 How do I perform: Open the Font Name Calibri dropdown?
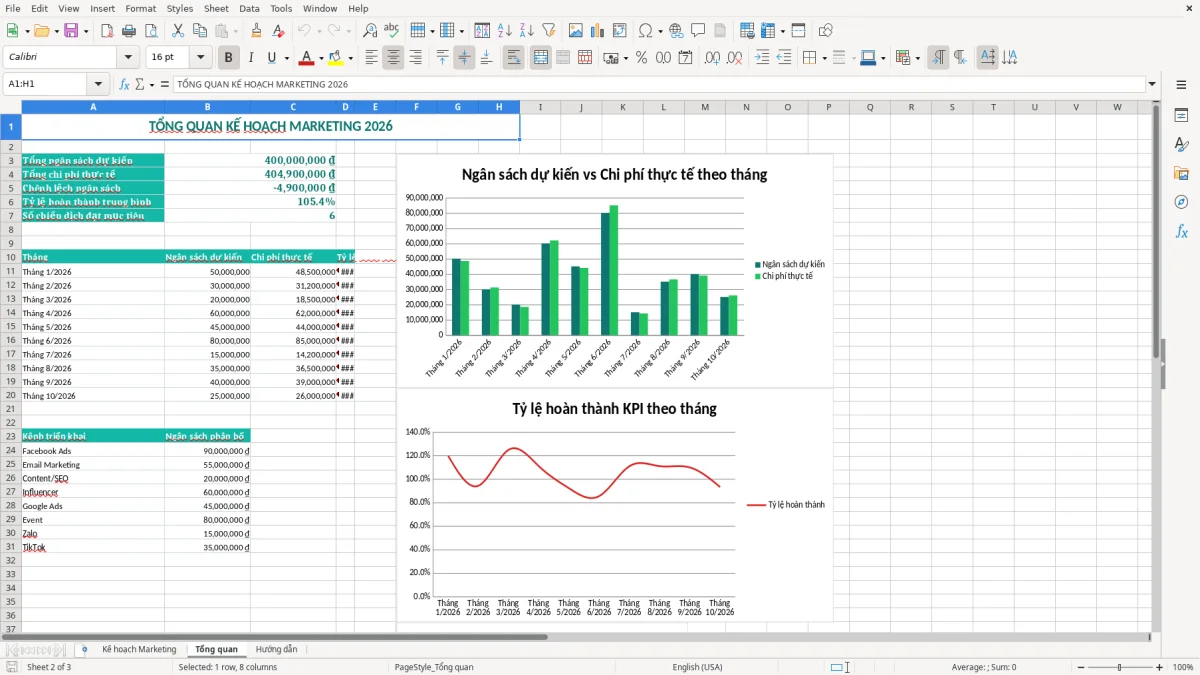coord(128,58)
